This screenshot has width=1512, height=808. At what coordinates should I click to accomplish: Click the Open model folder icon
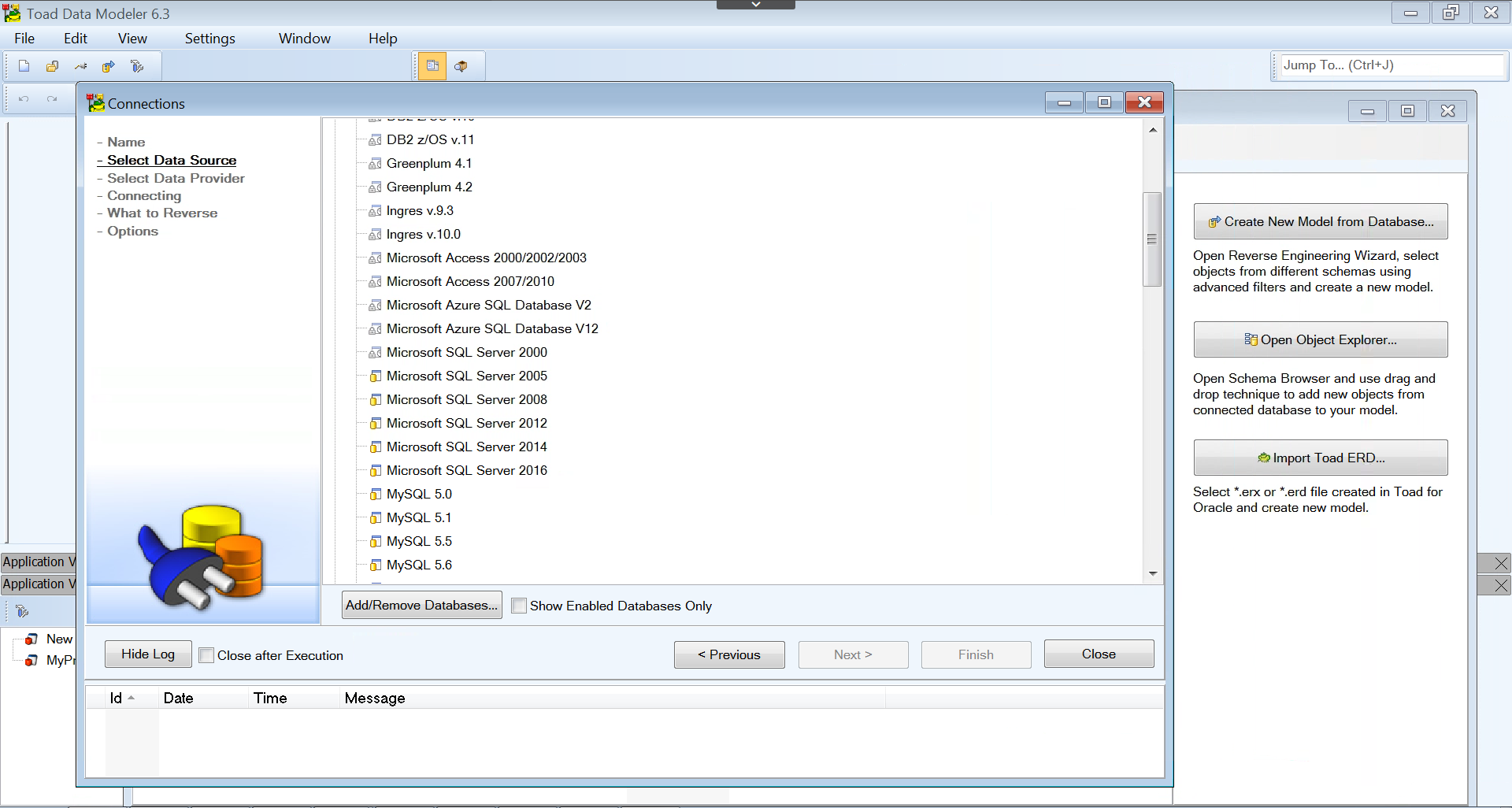[x=53, y=66]
